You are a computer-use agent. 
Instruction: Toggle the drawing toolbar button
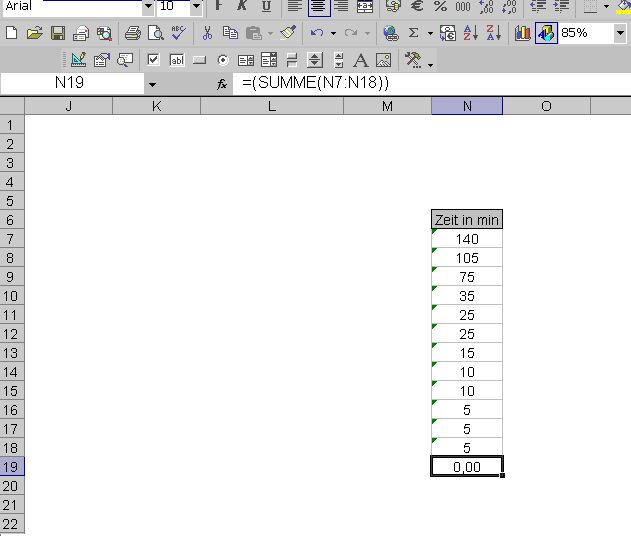(546, 33)
